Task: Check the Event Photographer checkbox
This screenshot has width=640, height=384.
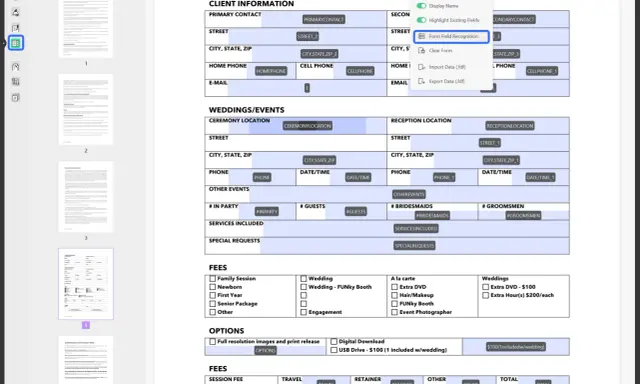Action: pos(395,312)
